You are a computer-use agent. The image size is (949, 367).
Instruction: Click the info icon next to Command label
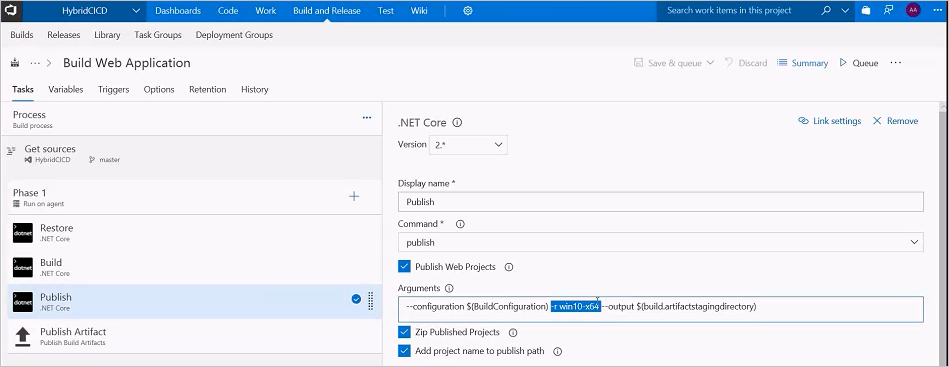tap(460, 224)
